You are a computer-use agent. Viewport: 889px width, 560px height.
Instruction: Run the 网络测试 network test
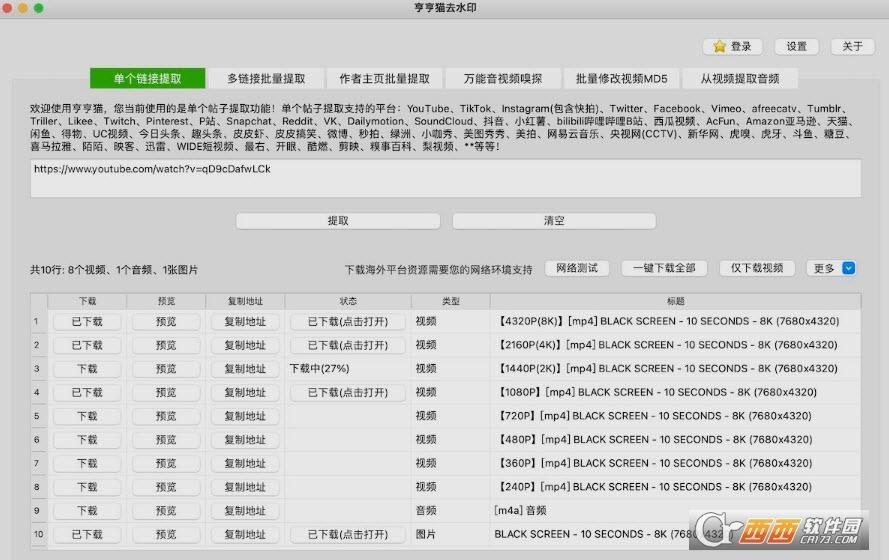click(x=577, y=268)
